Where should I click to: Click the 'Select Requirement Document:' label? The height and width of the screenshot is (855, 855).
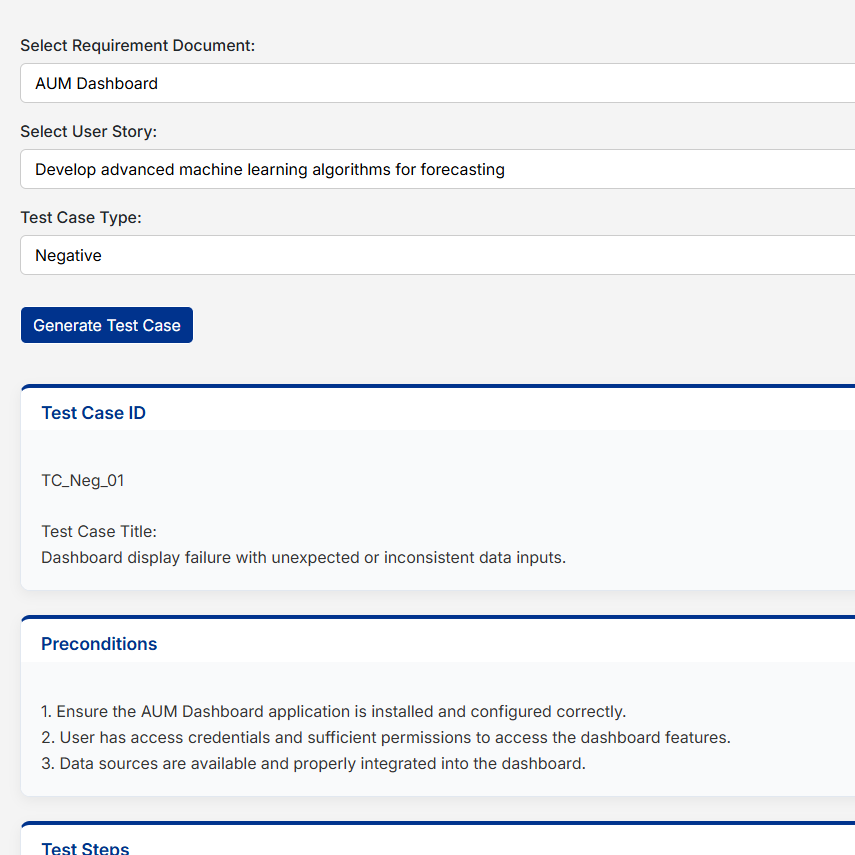tap(137, 46)
